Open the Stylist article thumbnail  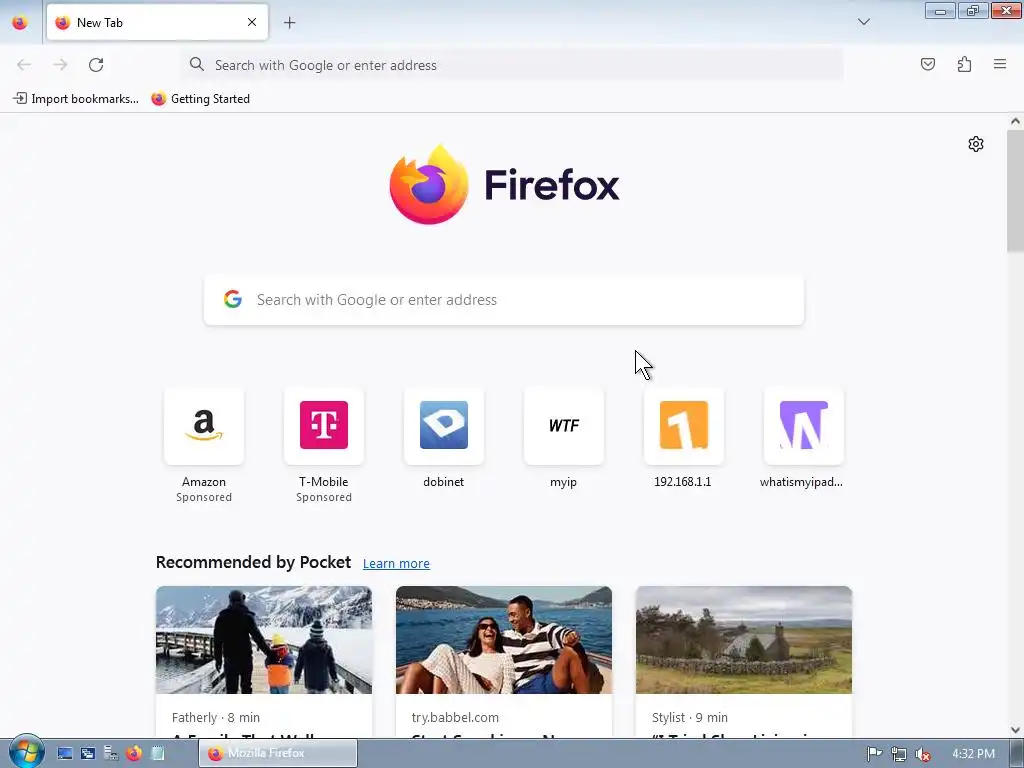744,640
